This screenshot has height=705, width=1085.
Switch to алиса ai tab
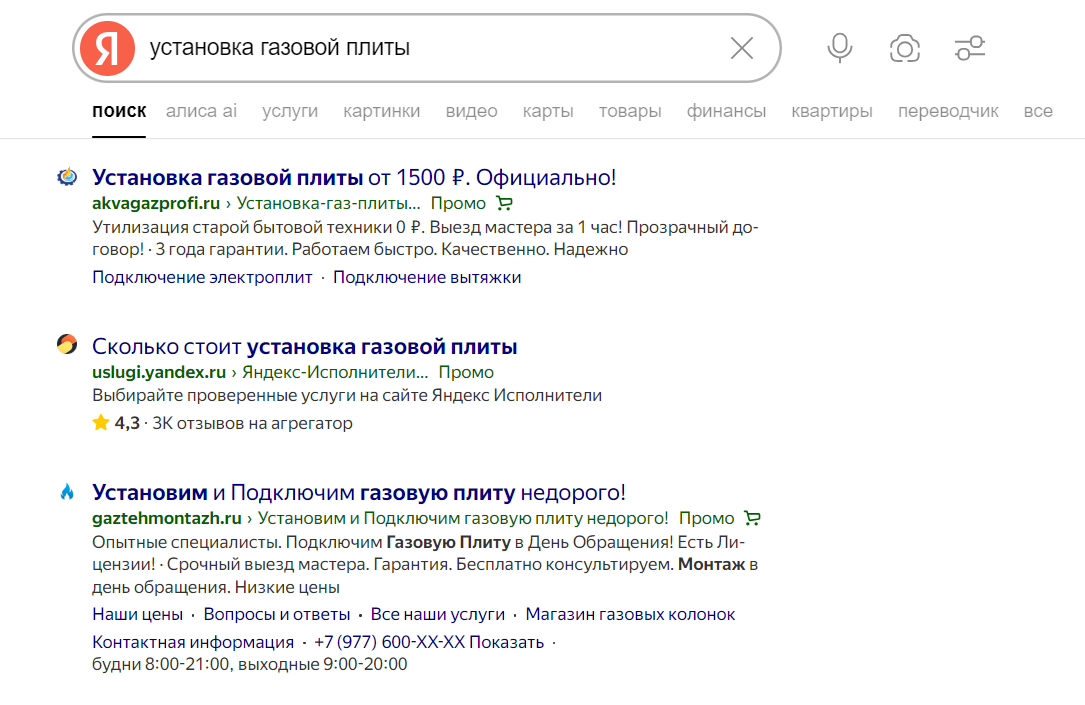pyautogui.click(x=201, y=111)
